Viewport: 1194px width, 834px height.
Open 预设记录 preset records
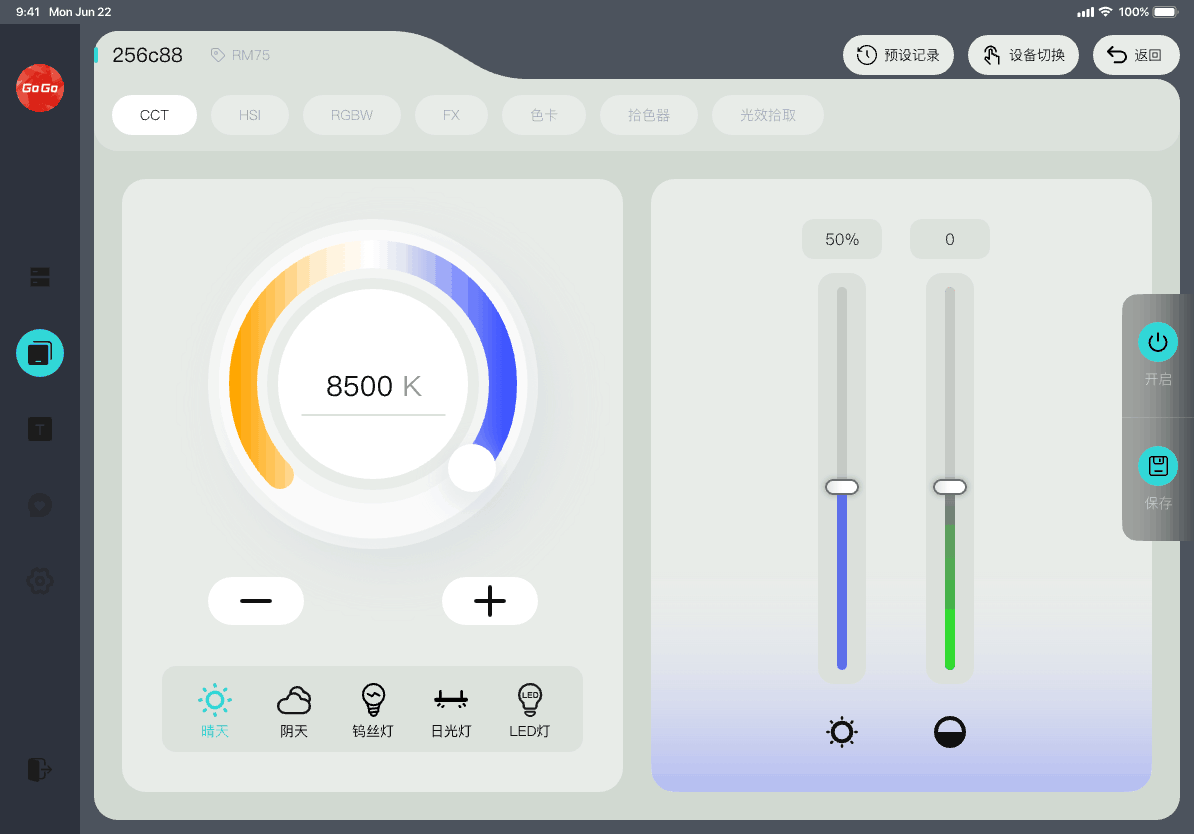[x=898, y=55]
